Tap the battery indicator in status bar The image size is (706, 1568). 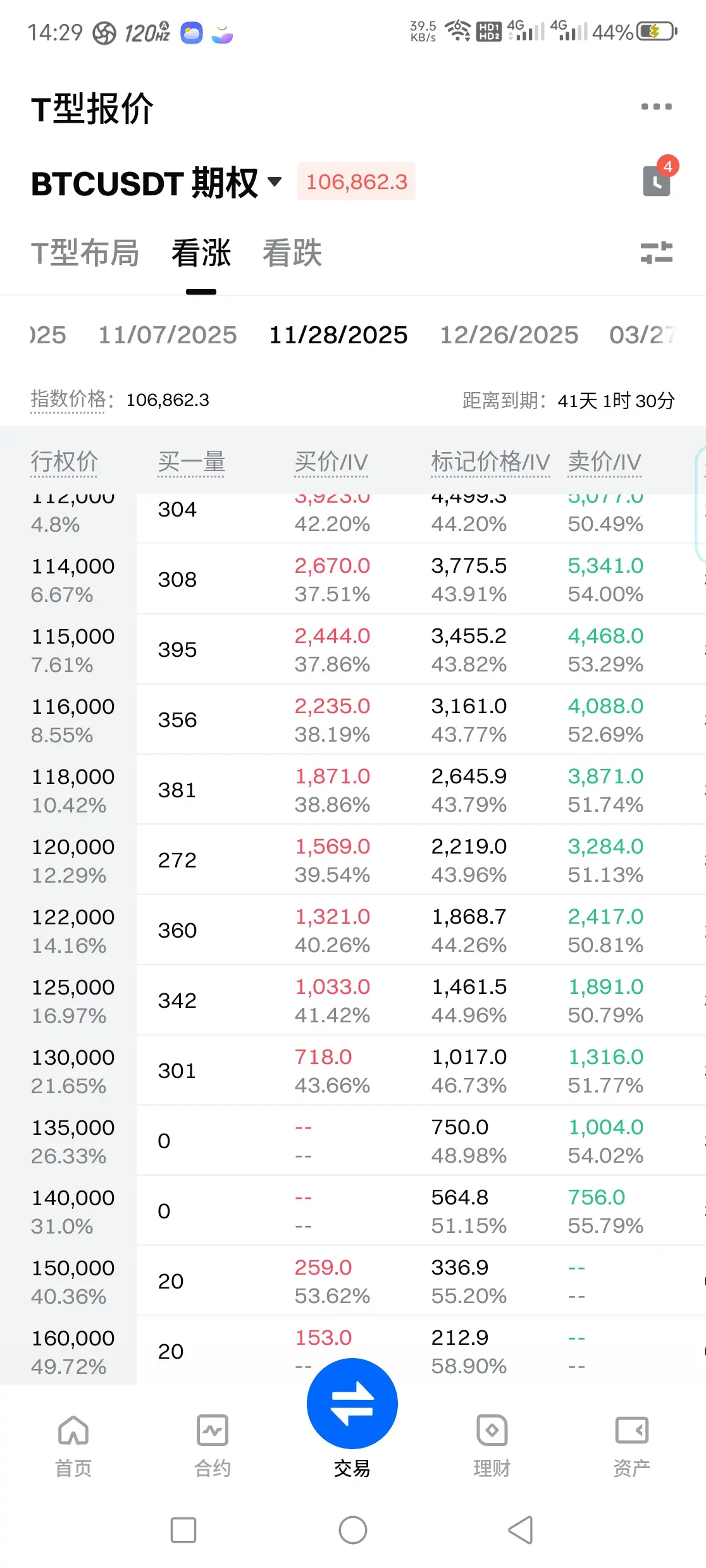point(657,31)
